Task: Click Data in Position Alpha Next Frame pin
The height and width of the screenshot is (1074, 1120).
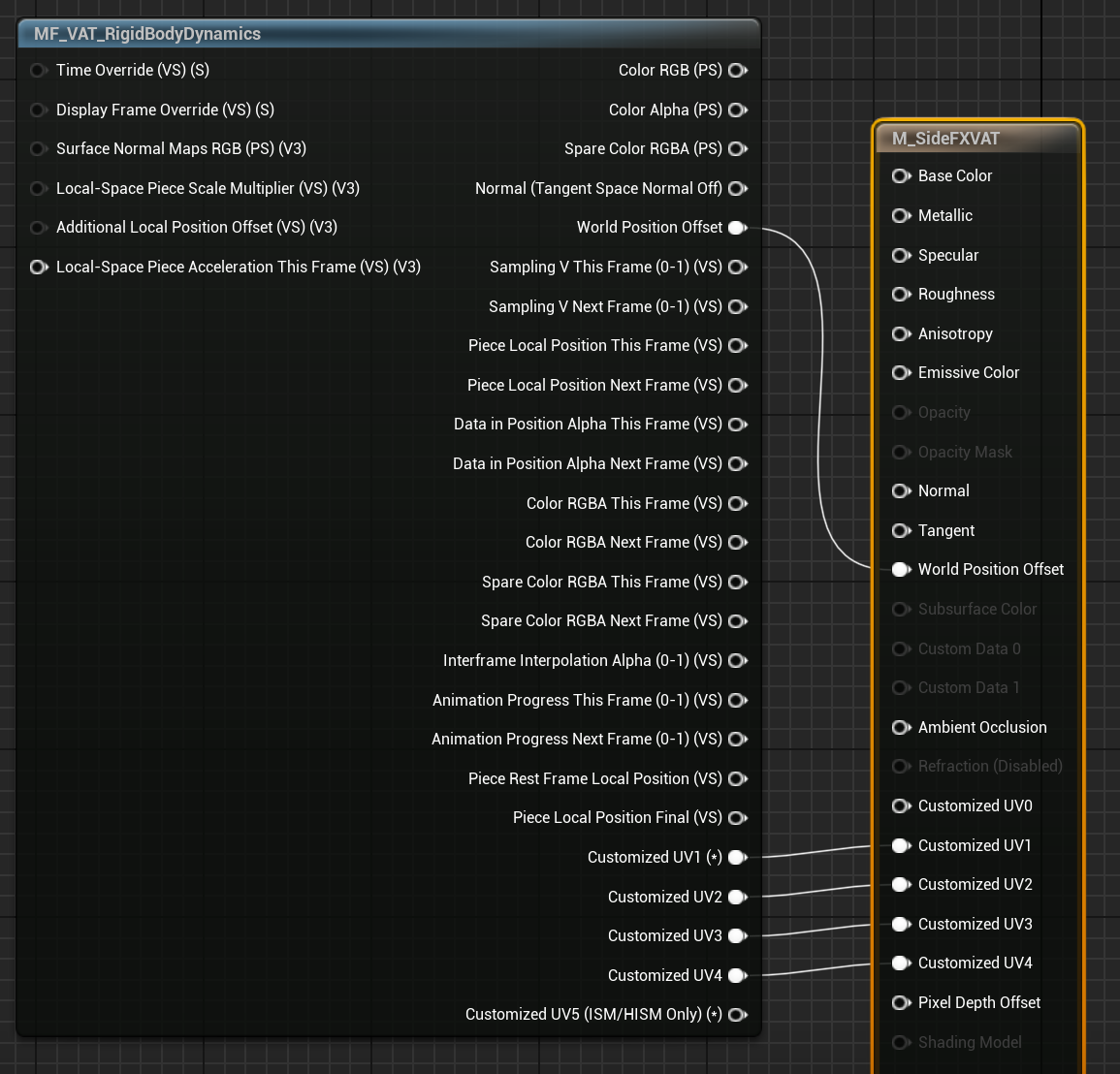Action: pos(738,463)
